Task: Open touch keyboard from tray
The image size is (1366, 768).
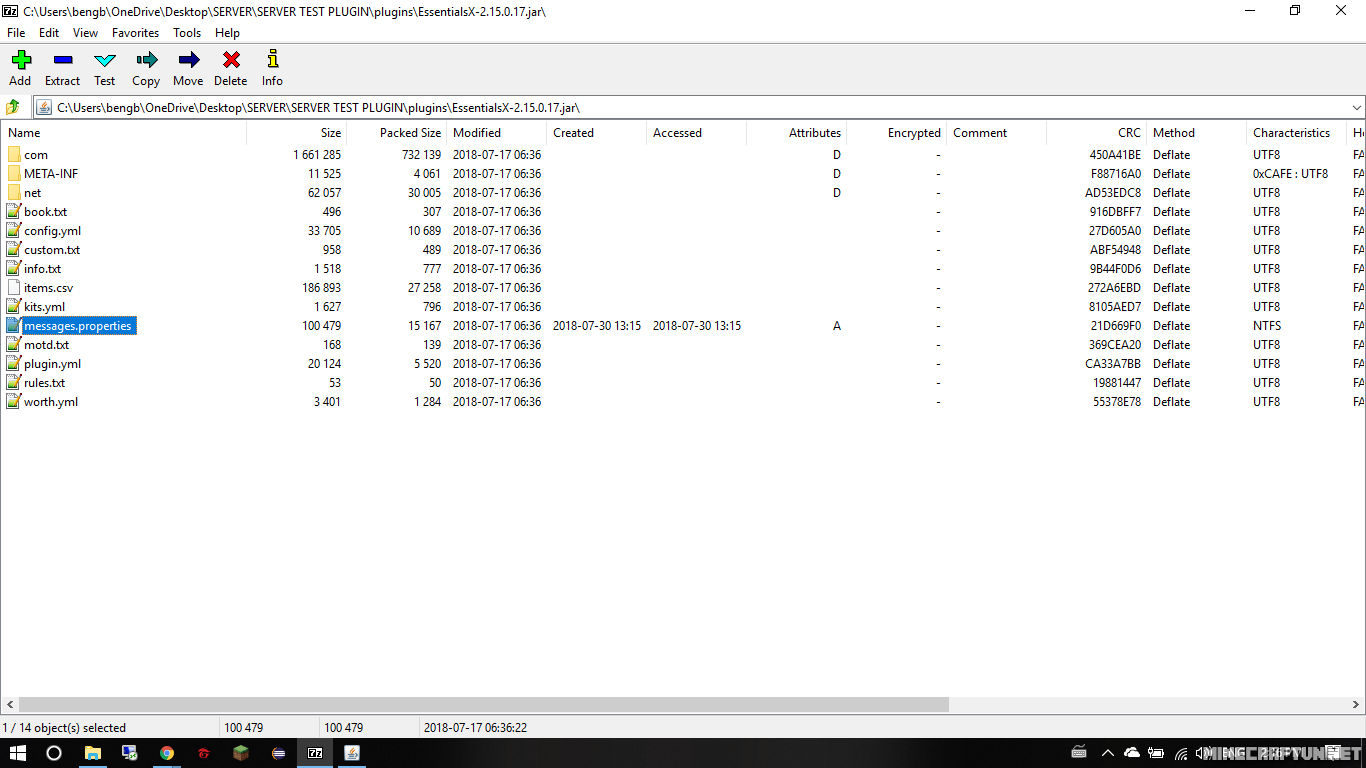Action: (x=1079, y=753)
